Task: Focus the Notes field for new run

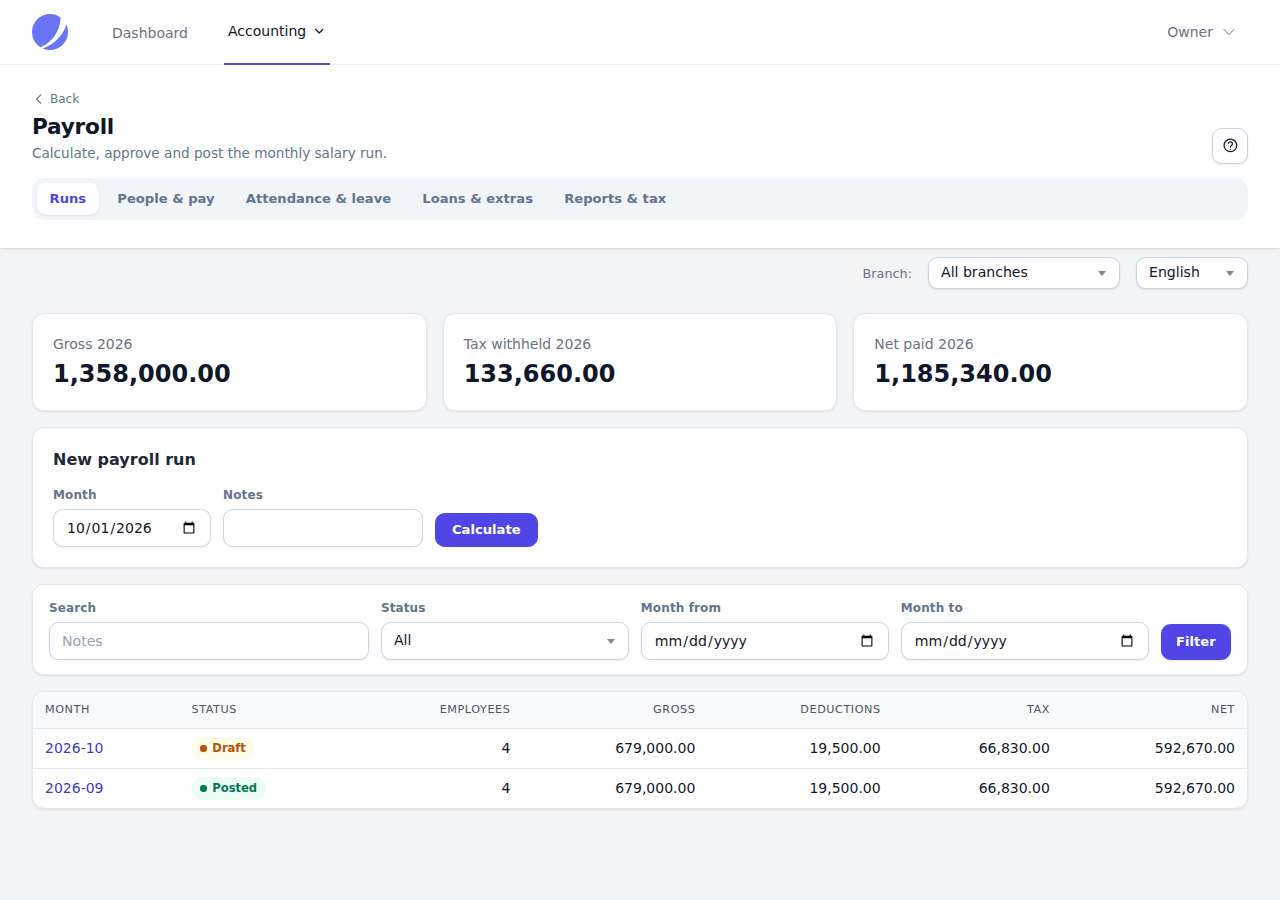Action: 323,528
